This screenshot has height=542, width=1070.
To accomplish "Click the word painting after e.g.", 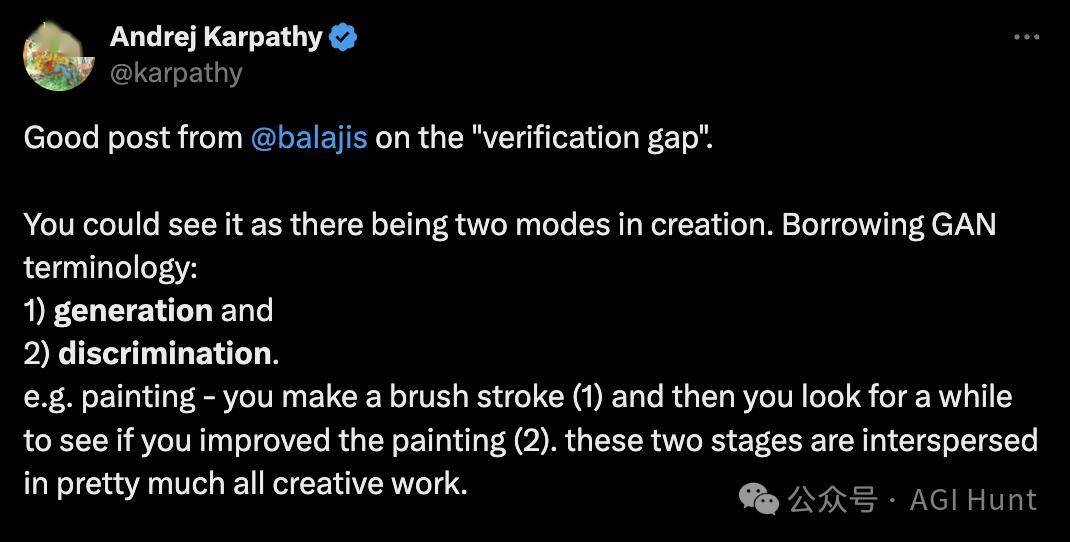I will pyautogui.click(x=139, y=398).
